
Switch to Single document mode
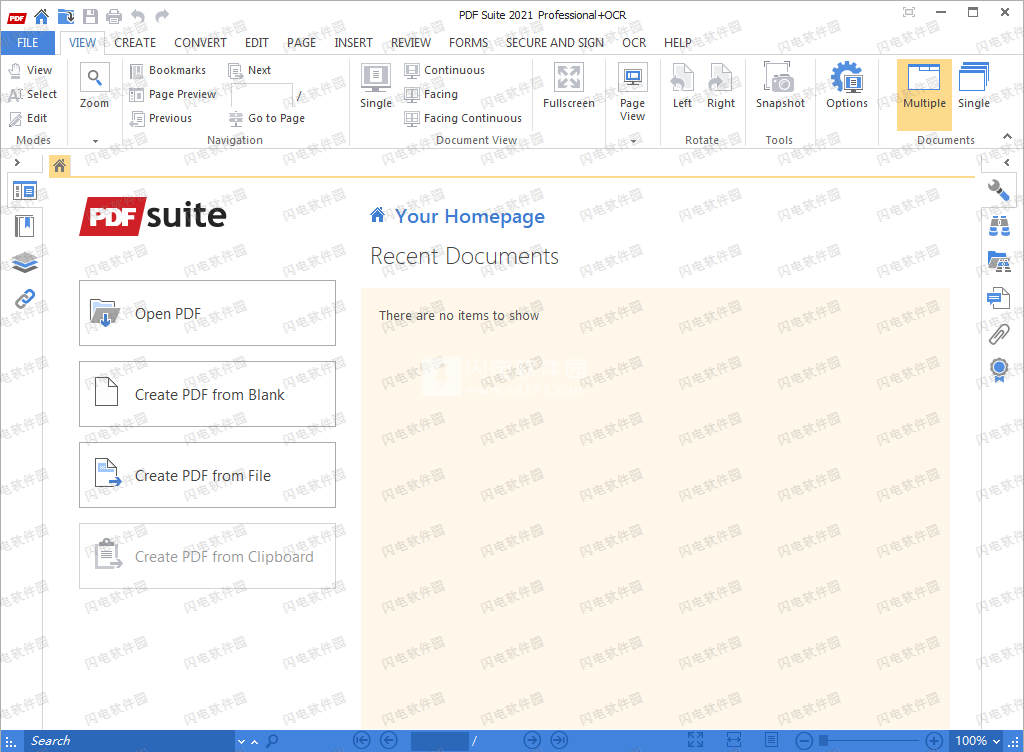tap(974, 86)
